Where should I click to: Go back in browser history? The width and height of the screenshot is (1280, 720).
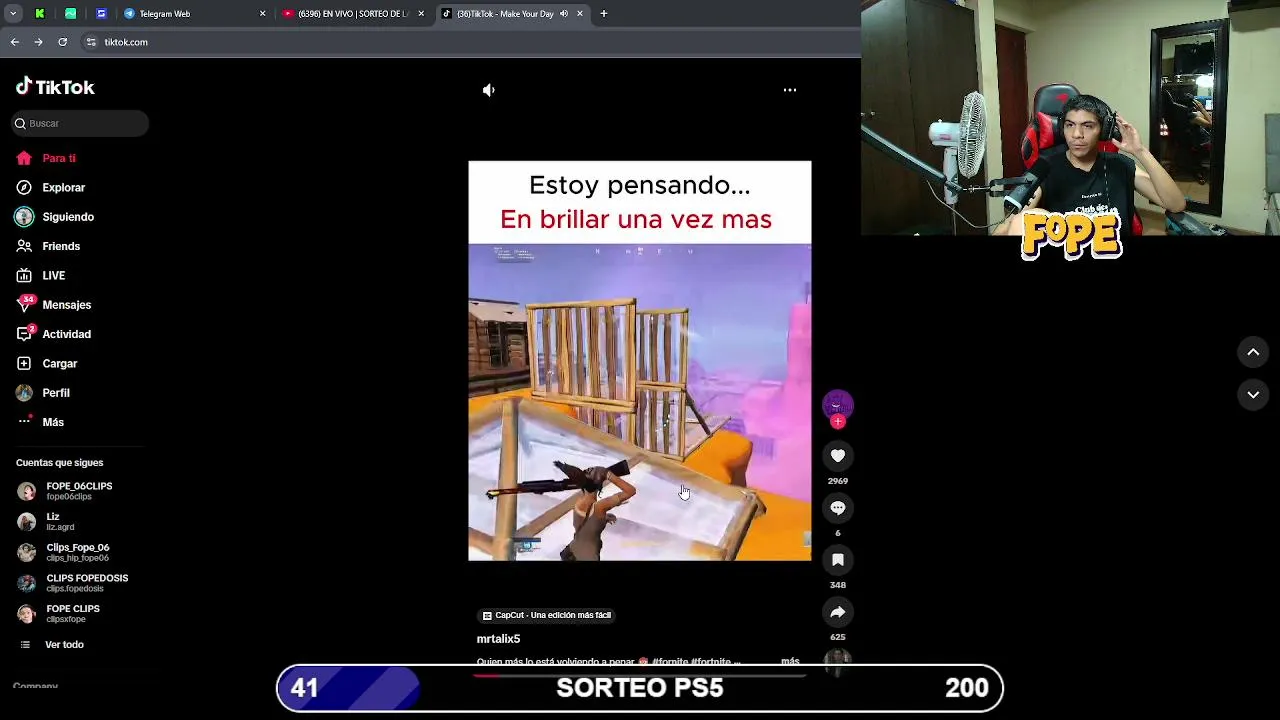(x=14, y=42)
